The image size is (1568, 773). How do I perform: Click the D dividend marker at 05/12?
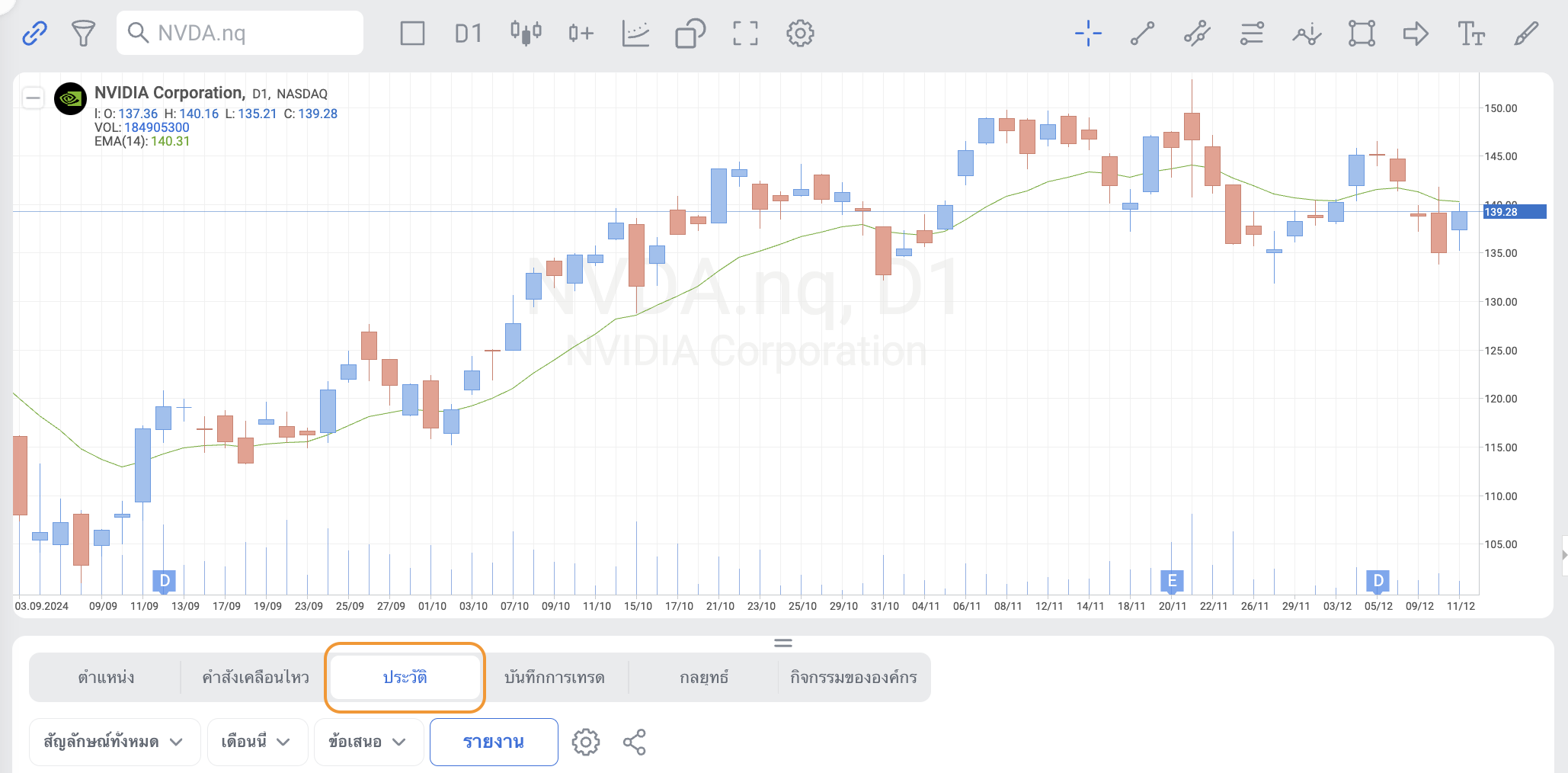(1378, 581)
